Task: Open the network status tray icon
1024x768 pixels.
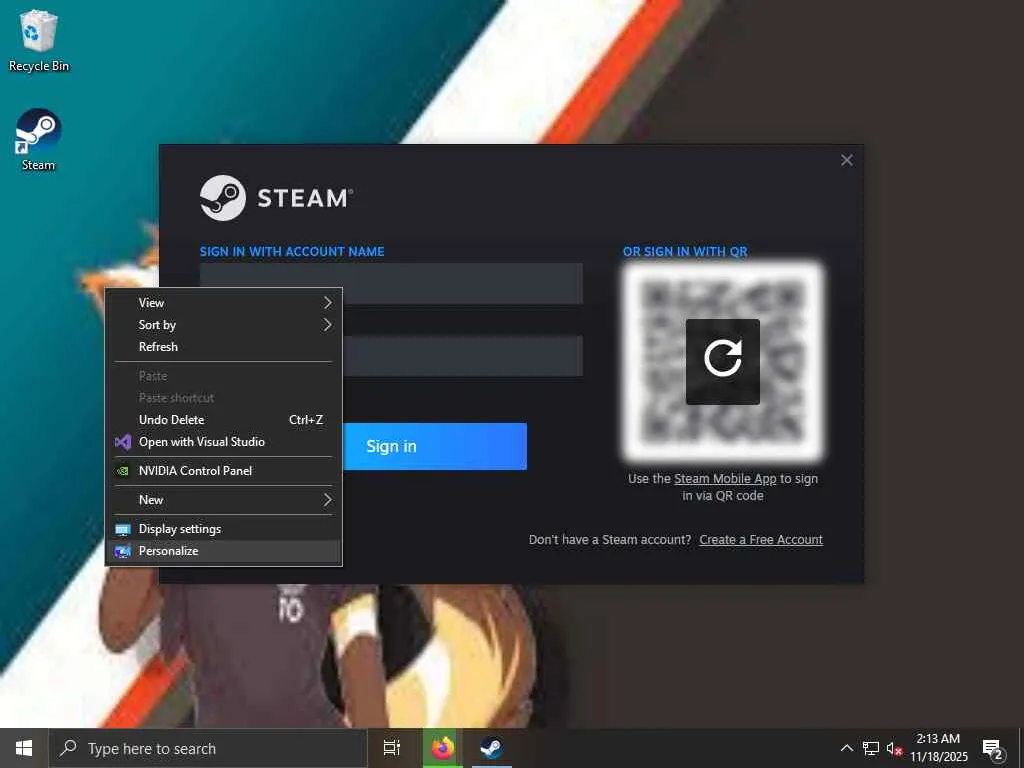Action: pos(871,748)
